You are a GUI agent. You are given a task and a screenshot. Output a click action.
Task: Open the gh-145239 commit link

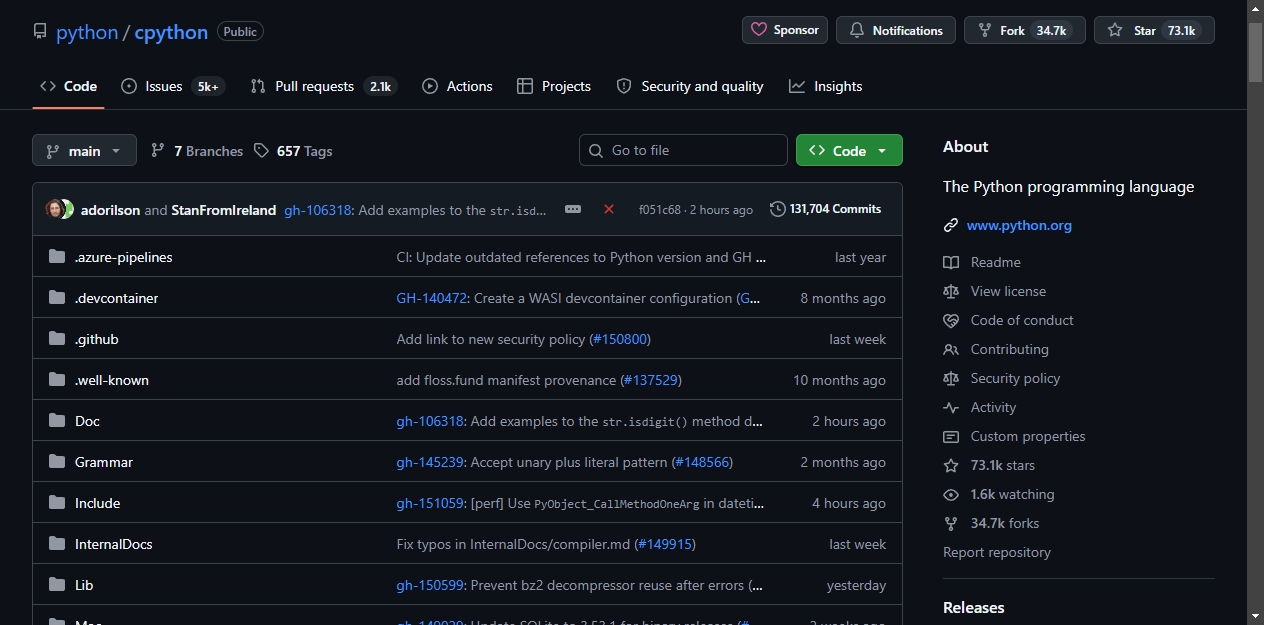click(x=430, y=462)
